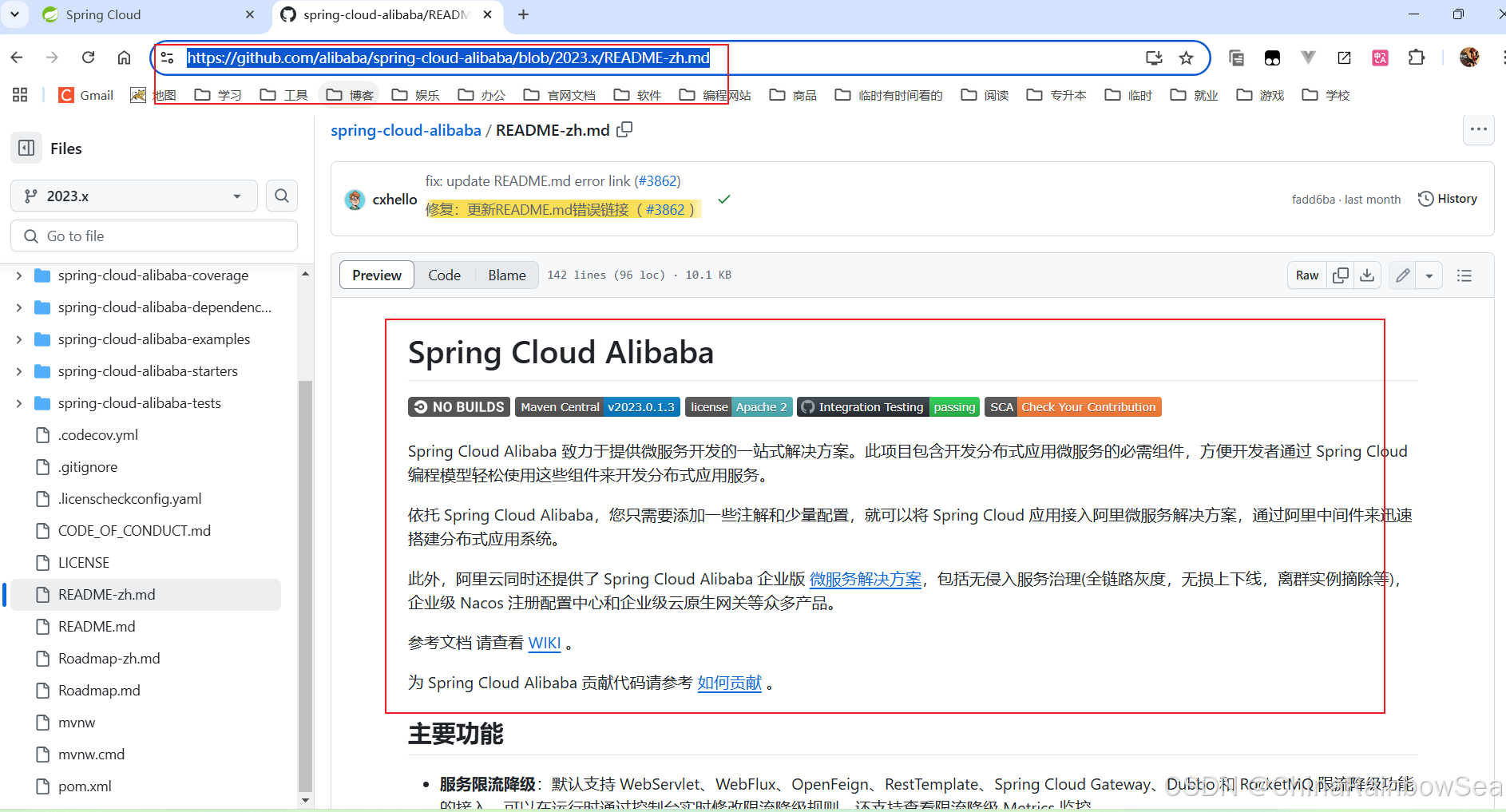Viewport: 1506px width, 812px height.
Task: Collapse the Files side panel icon
Action: pyautogui.click(x=26, y=149)
